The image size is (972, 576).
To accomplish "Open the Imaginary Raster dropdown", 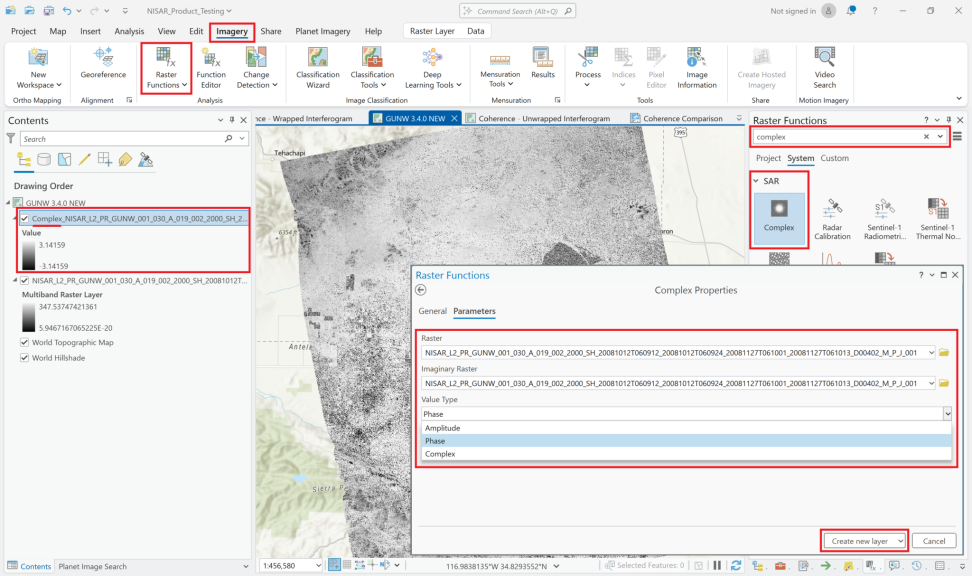I will tap(931, 383).
